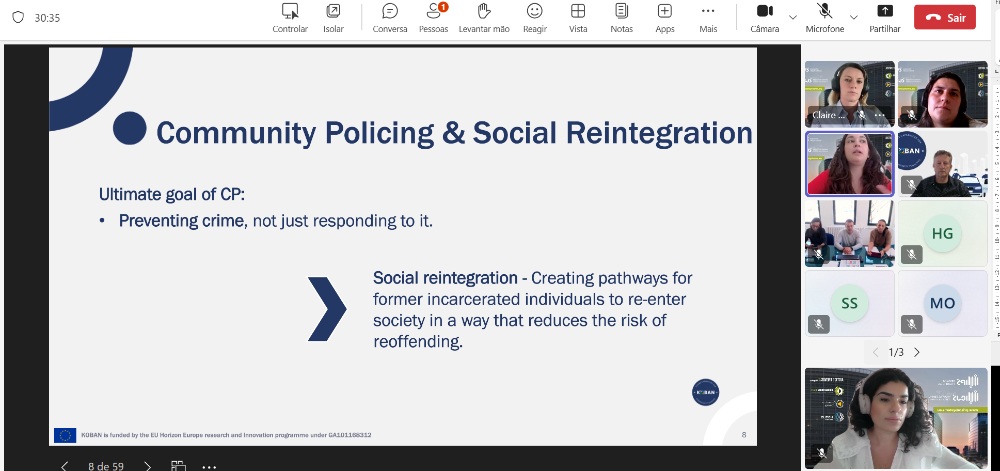Select the meeting room group video tile

pos(849,233)
